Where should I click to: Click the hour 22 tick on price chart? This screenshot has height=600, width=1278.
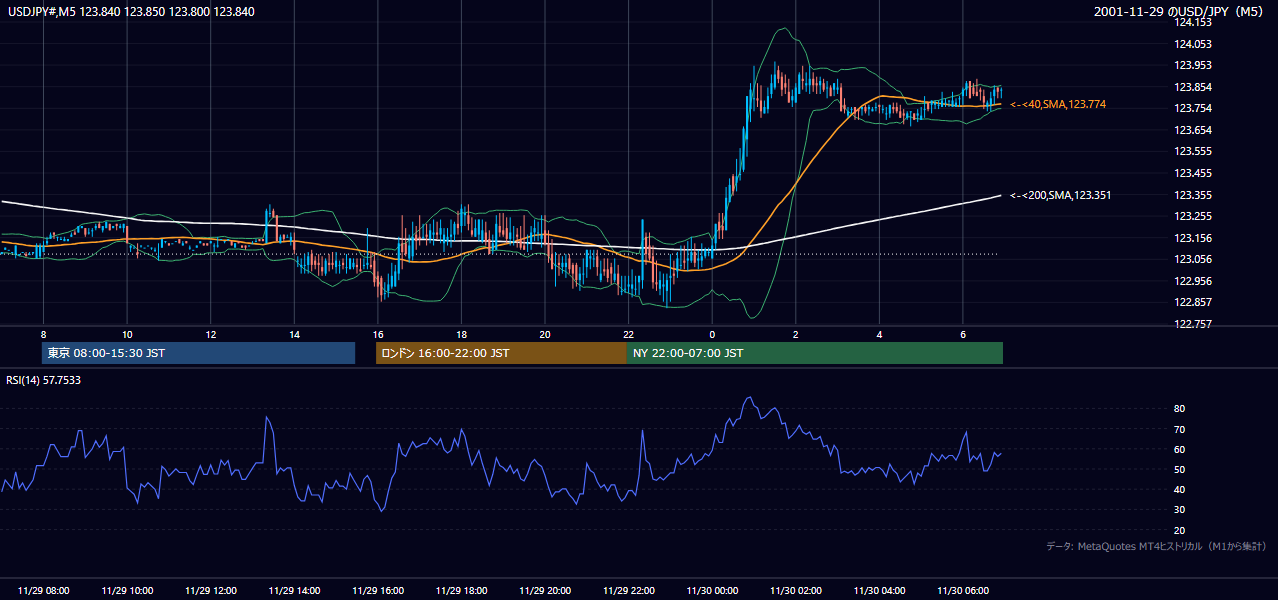pos(629,334)
